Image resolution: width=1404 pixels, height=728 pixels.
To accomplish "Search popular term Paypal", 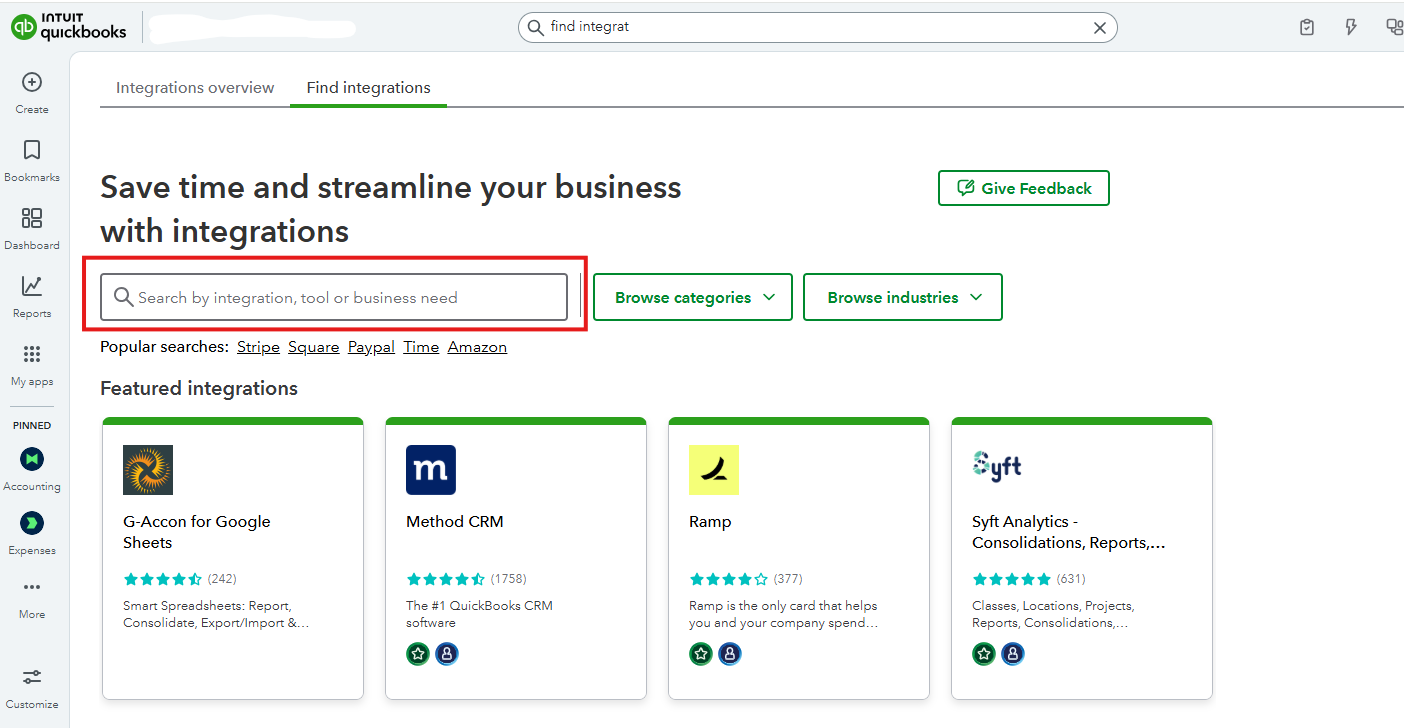I will click(x=371, y=347).
